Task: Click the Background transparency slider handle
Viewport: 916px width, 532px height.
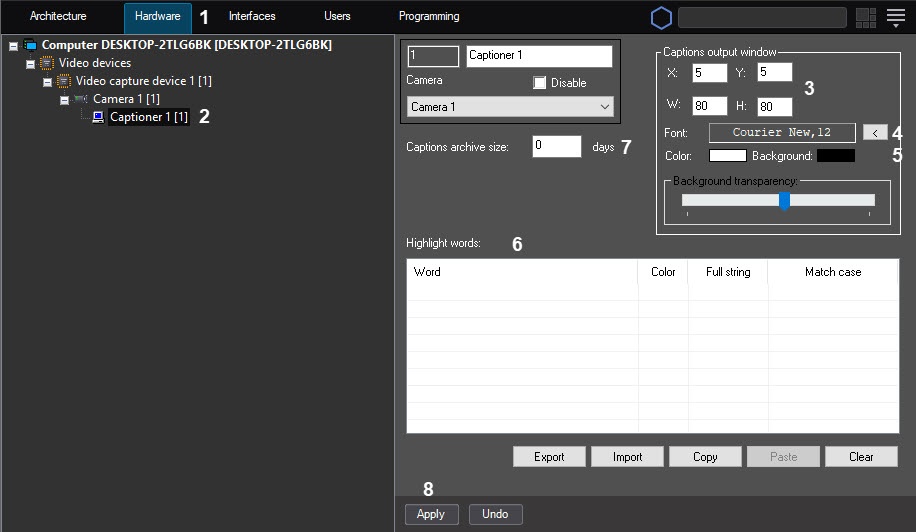Action: click(784, 201)
